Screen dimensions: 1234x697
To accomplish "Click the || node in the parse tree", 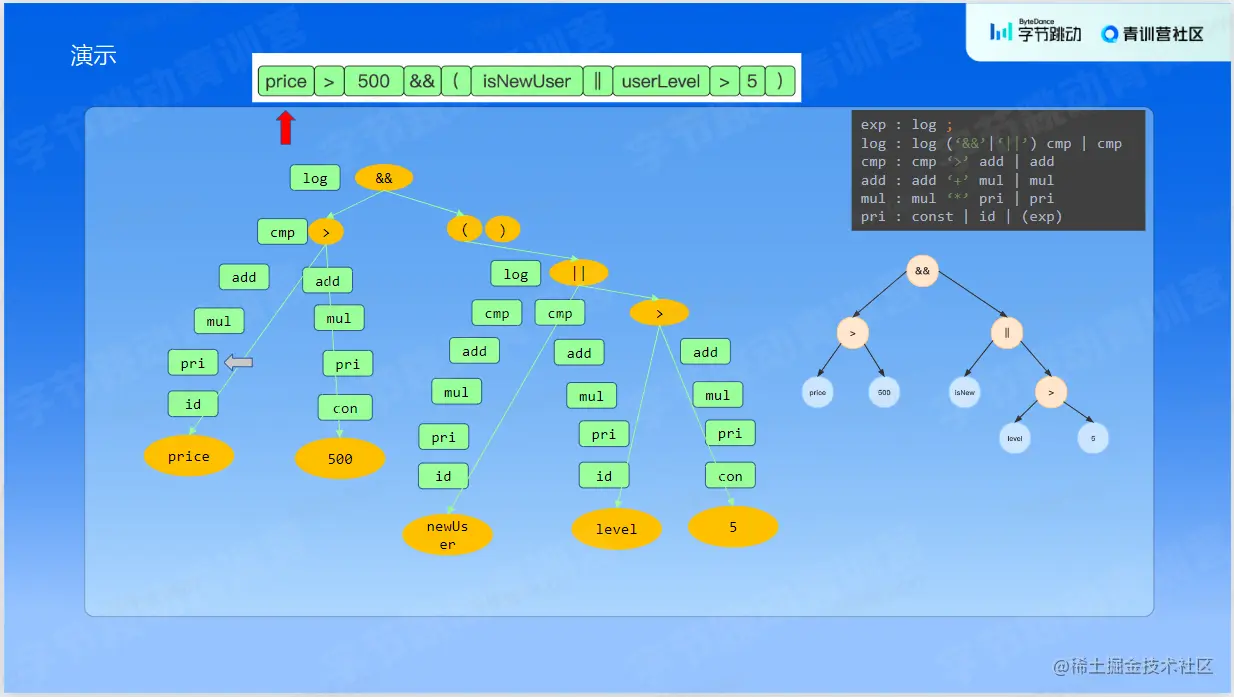I will pyautogui.click(x=578, y=272).
